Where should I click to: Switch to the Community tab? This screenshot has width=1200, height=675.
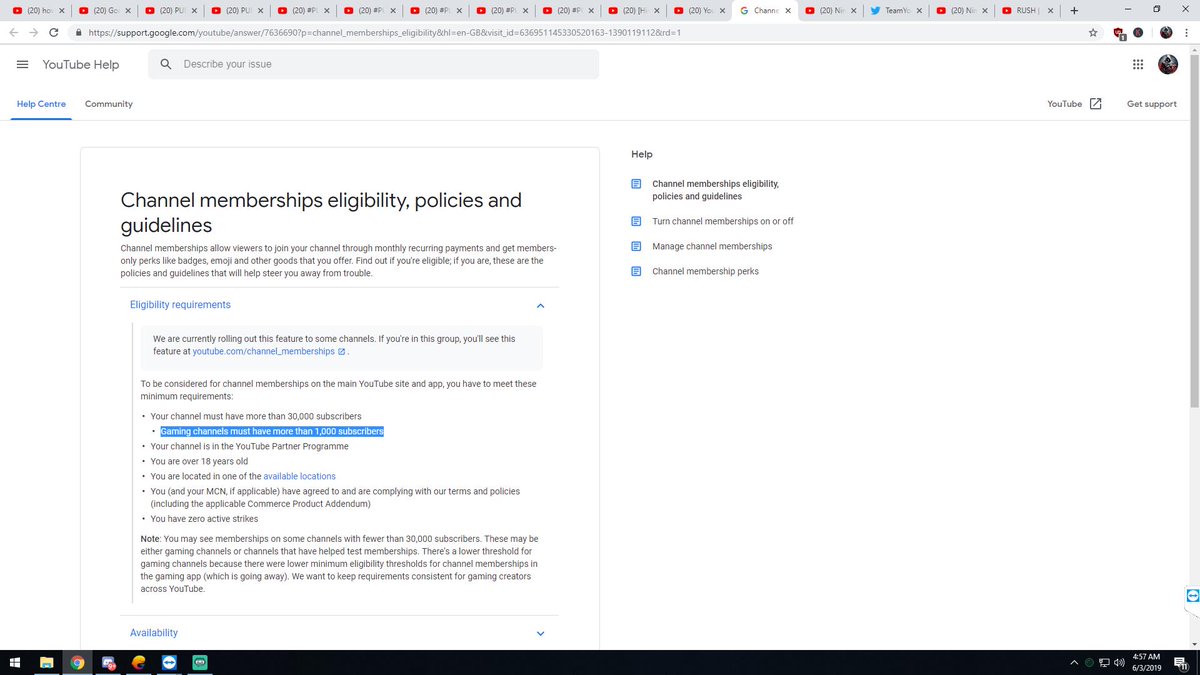(x=109, y=104)
